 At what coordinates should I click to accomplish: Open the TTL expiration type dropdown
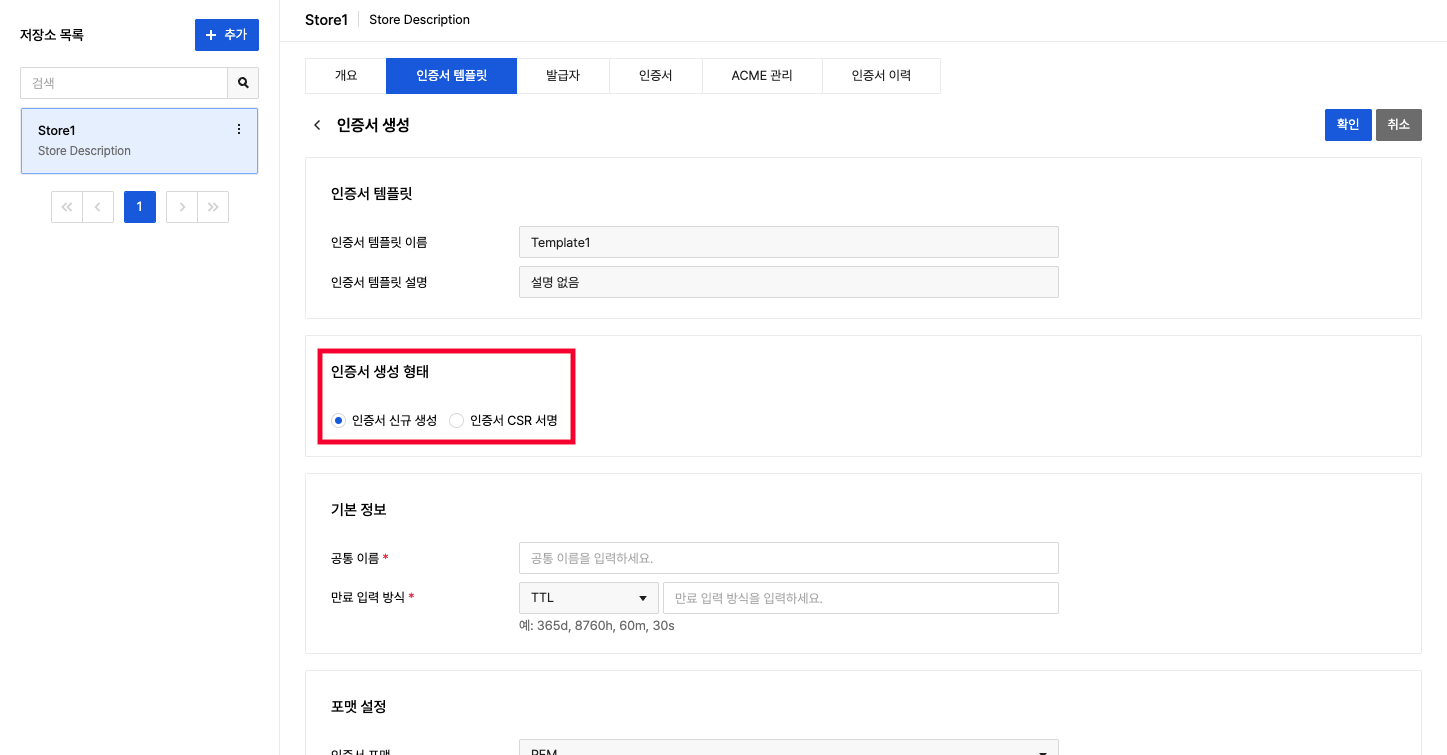click(588, 598)
